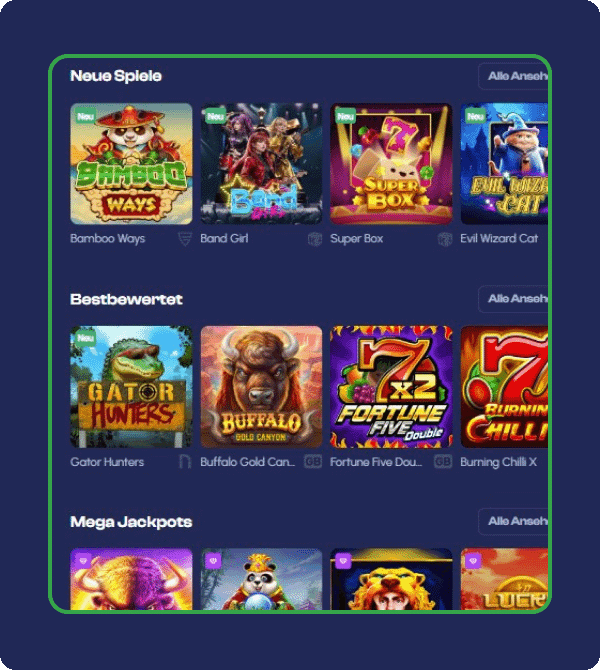Open Alle Ansehen for Mega Jackpots
The width and height of the screenshot is (600, 670).
[513, 521]
